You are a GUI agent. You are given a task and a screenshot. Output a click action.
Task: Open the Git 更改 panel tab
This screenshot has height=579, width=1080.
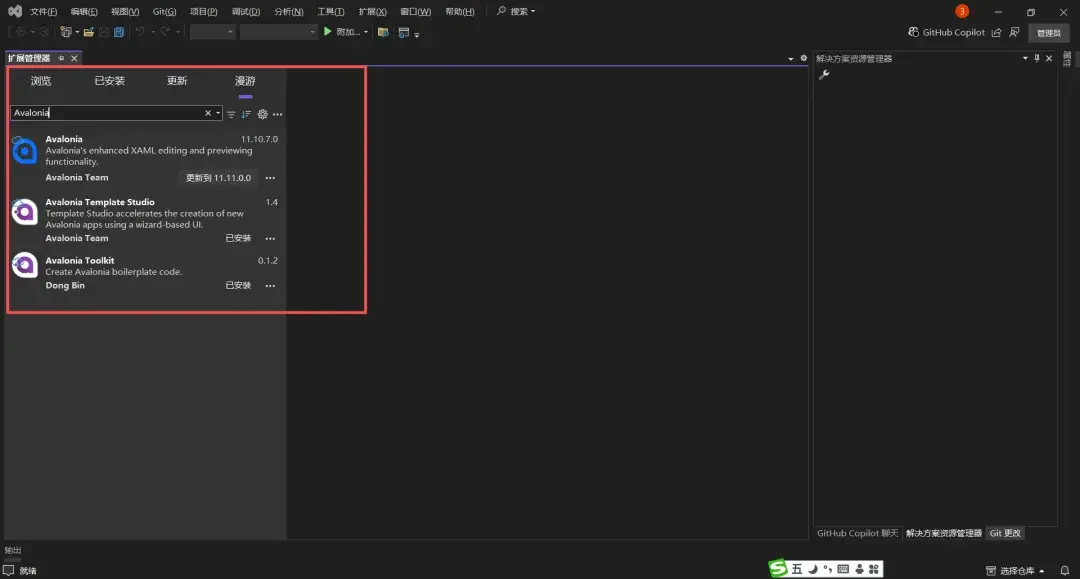pos(1004,533)
